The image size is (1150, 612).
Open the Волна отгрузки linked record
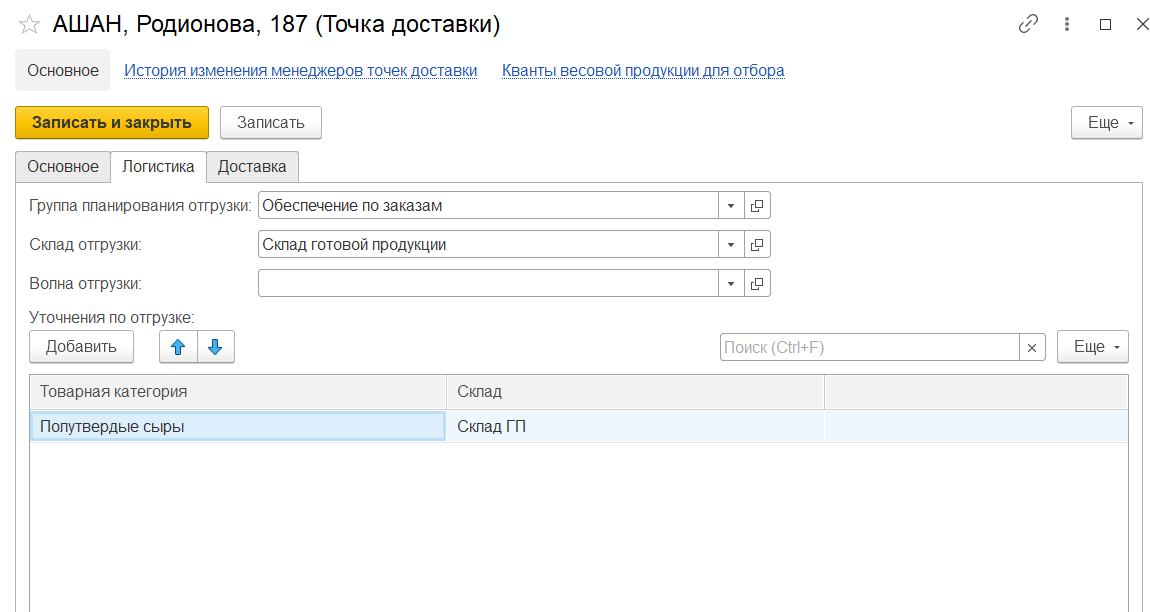point(757,284)
